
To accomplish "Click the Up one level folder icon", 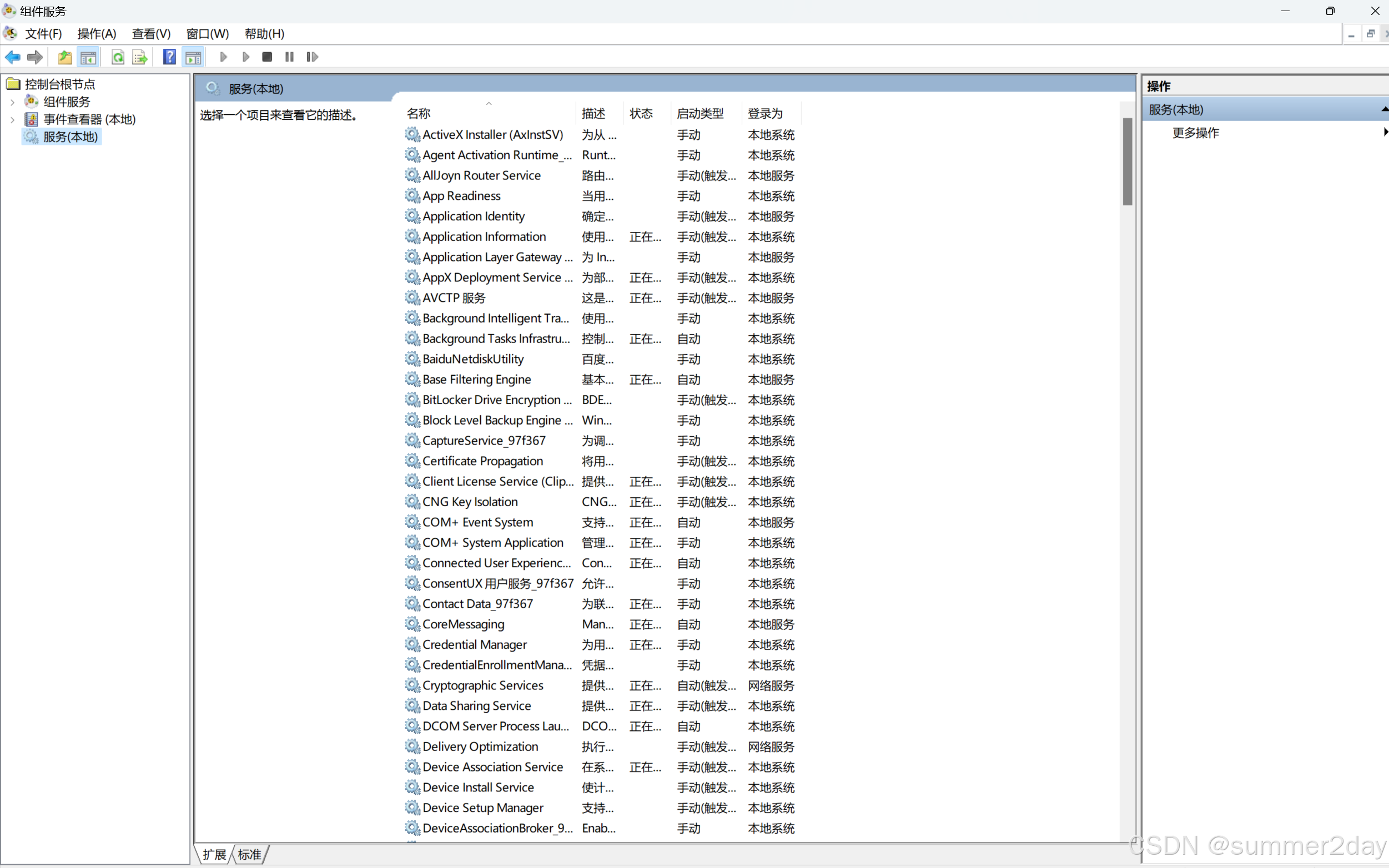I will point(65,57).
